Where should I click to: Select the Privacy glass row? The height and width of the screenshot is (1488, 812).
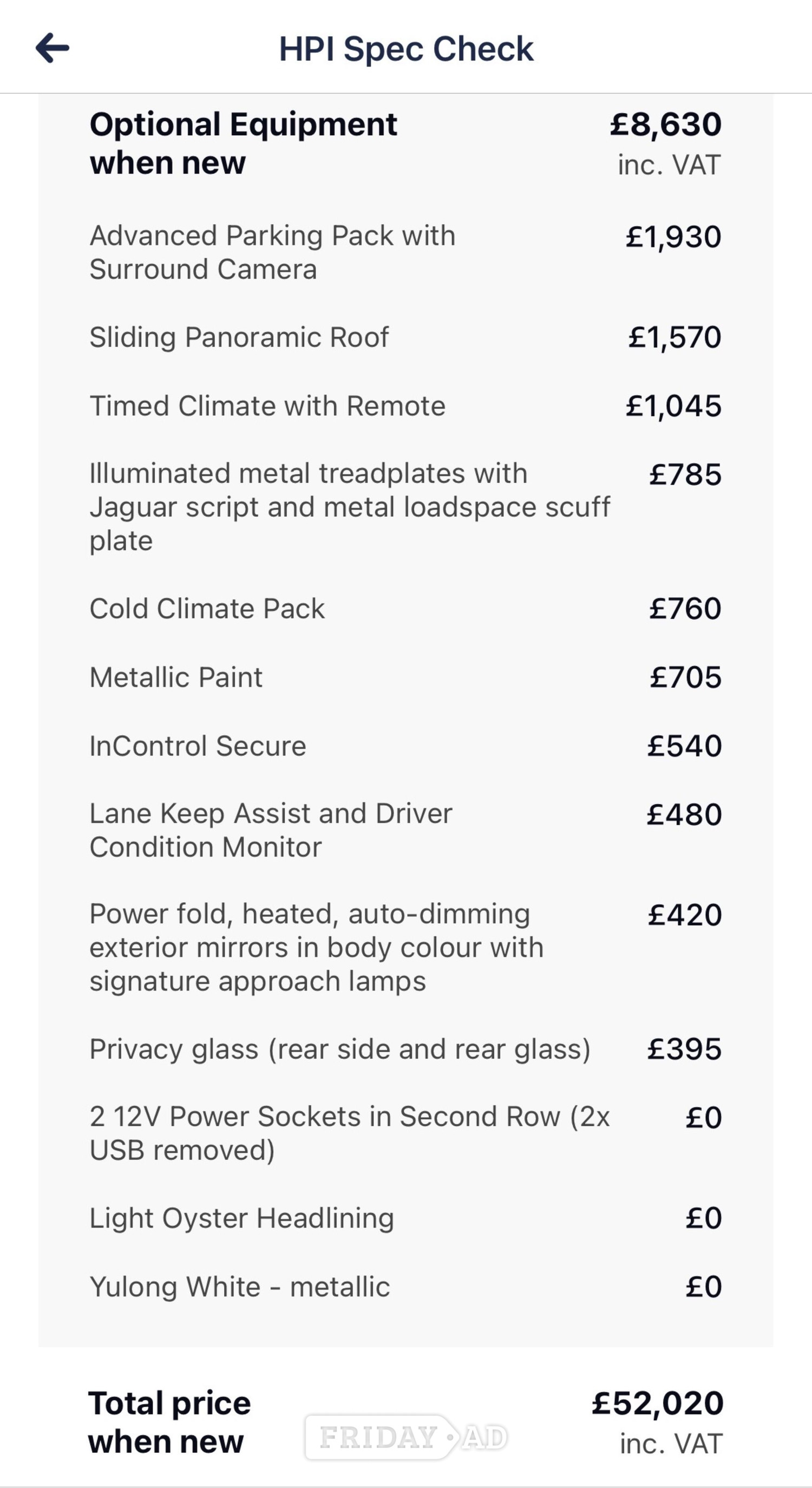(405, 1049)
